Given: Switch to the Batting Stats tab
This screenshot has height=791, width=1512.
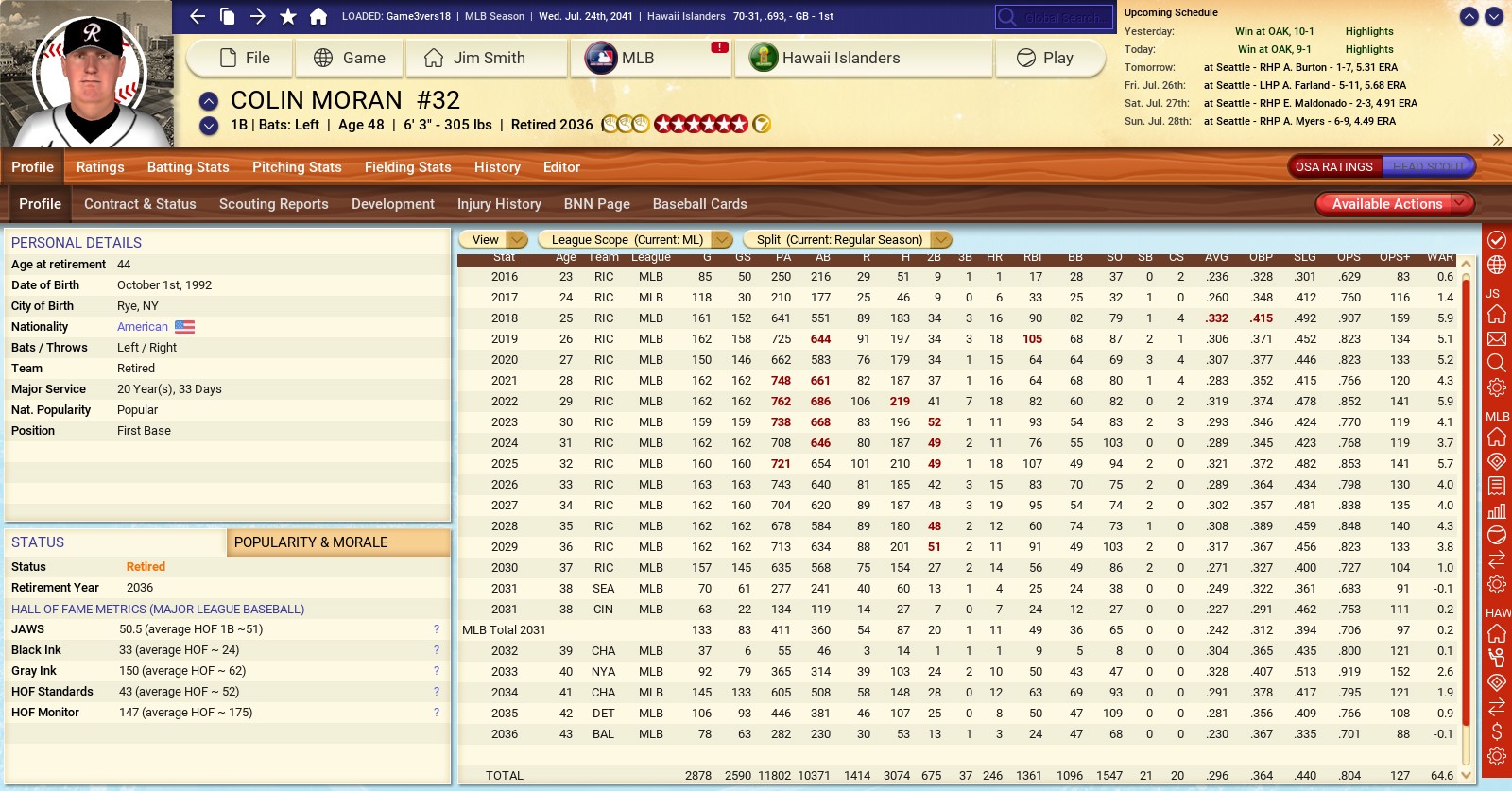Looking at the screenshot, I should click(x=188, y=167).
